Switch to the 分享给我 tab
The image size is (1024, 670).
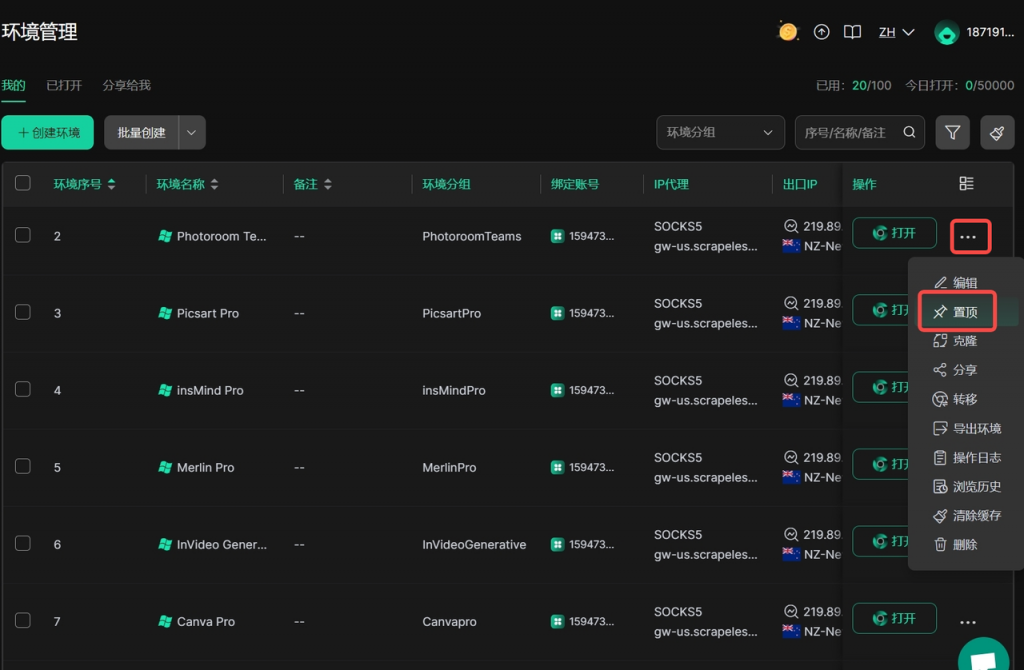point(127,86)
